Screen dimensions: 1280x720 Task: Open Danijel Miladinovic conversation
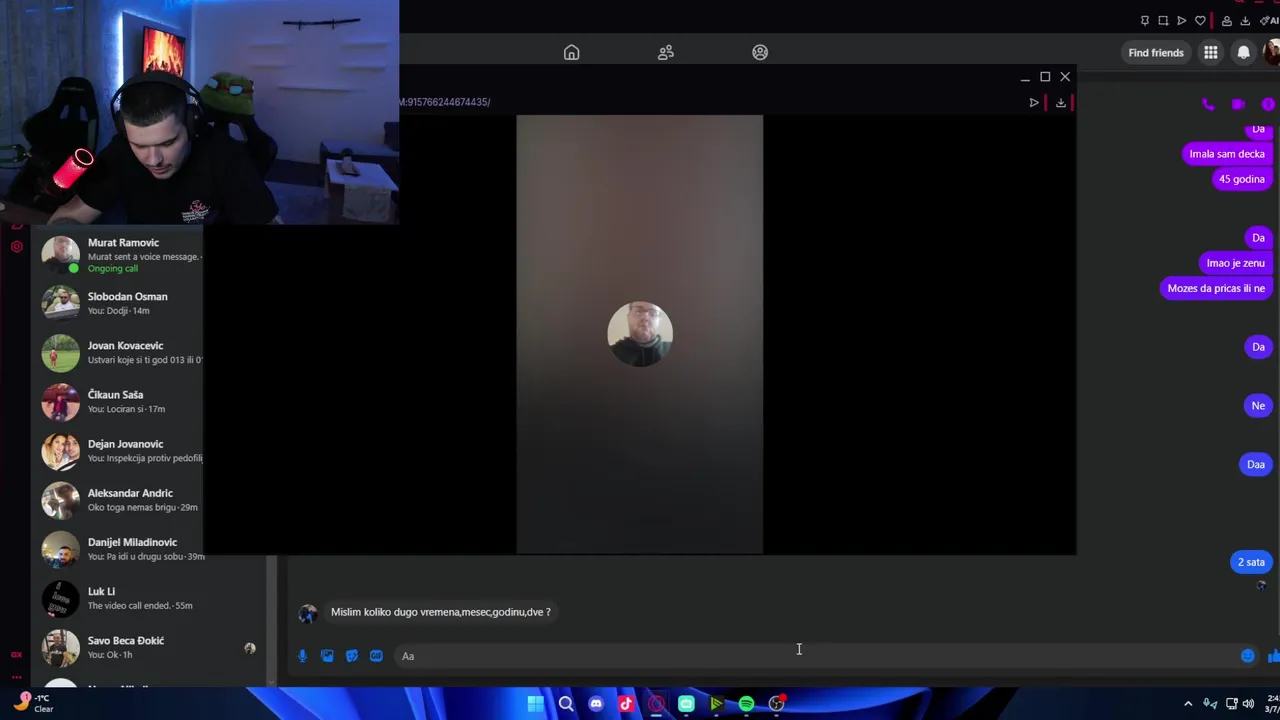coord(120,548)
